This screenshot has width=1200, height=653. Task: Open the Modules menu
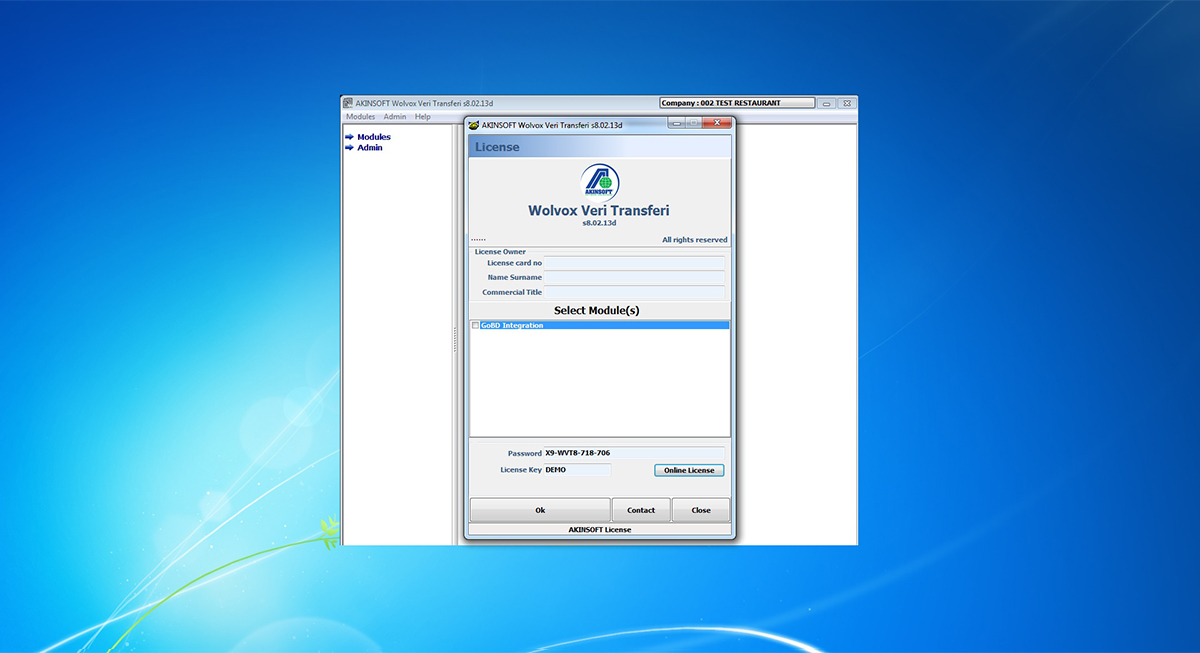pyautogui.click(x=360, y=116)
